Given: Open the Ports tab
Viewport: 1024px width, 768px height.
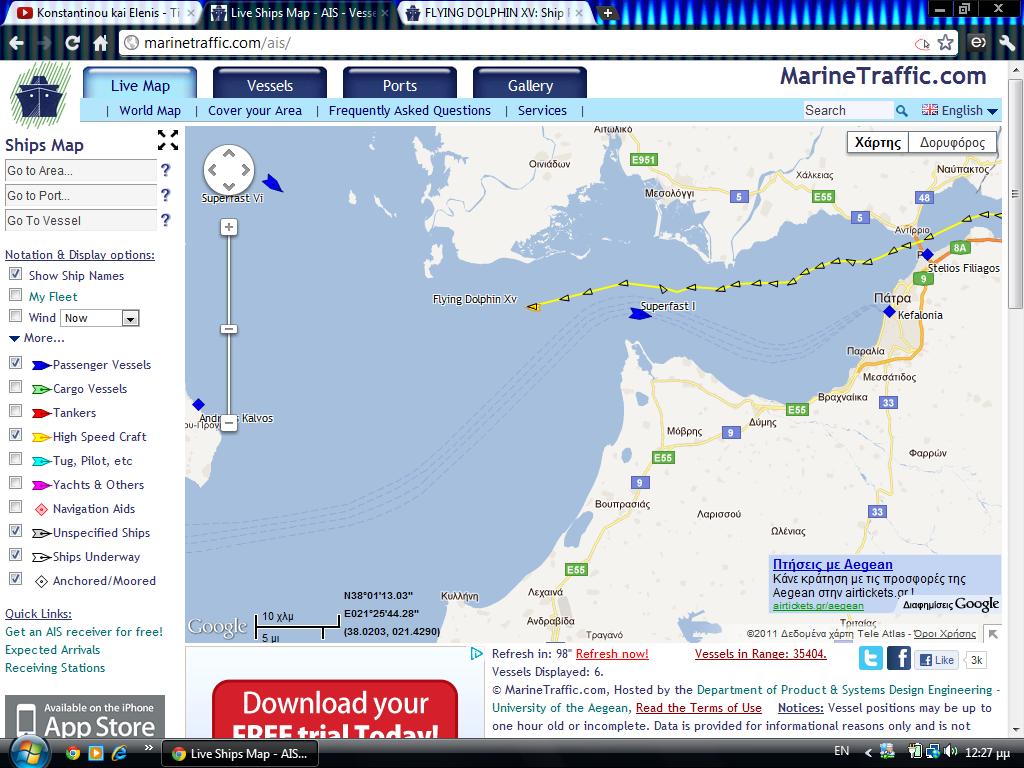Looking at the screenshot, I should tap(400, 85).
